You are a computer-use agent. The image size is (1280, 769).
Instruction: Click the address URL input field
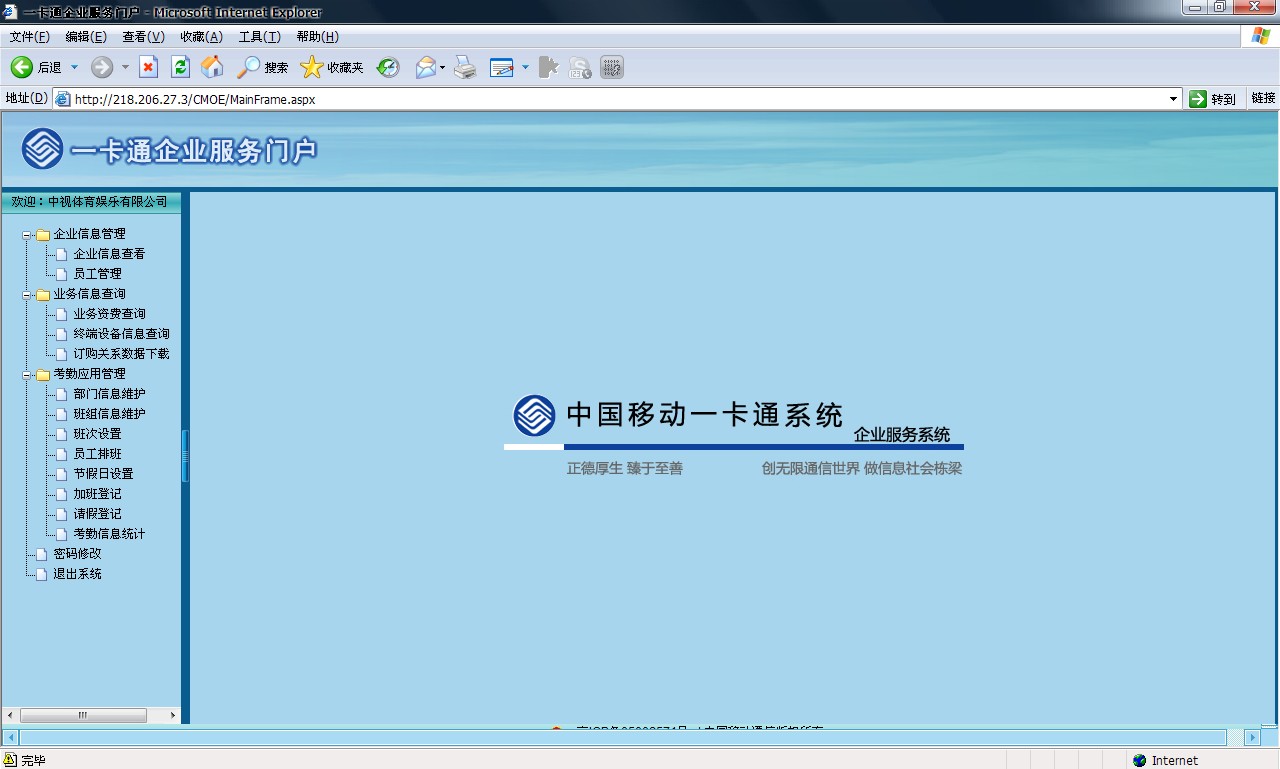618,99
